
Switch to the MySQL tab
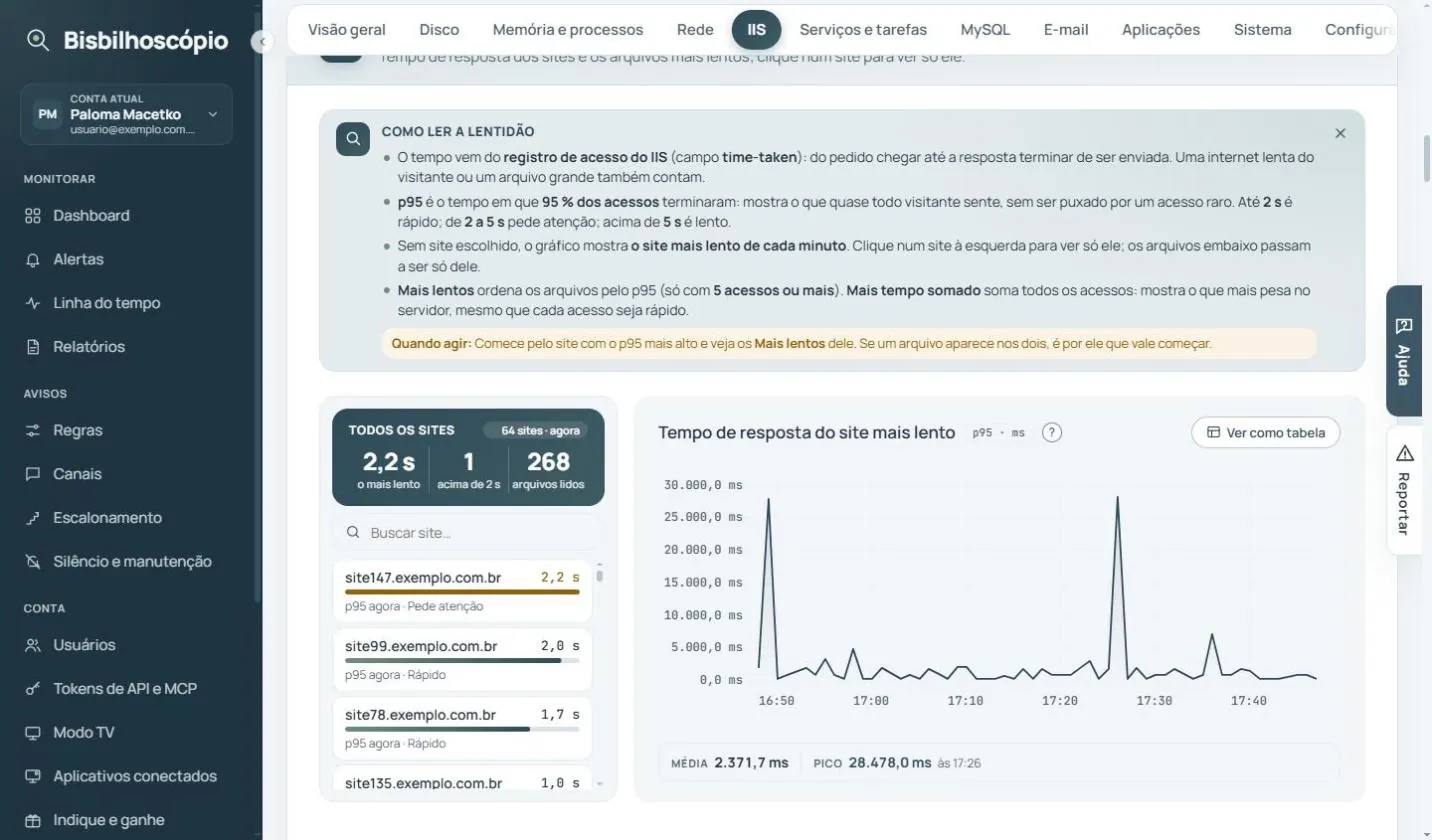(x=985, y=30)
